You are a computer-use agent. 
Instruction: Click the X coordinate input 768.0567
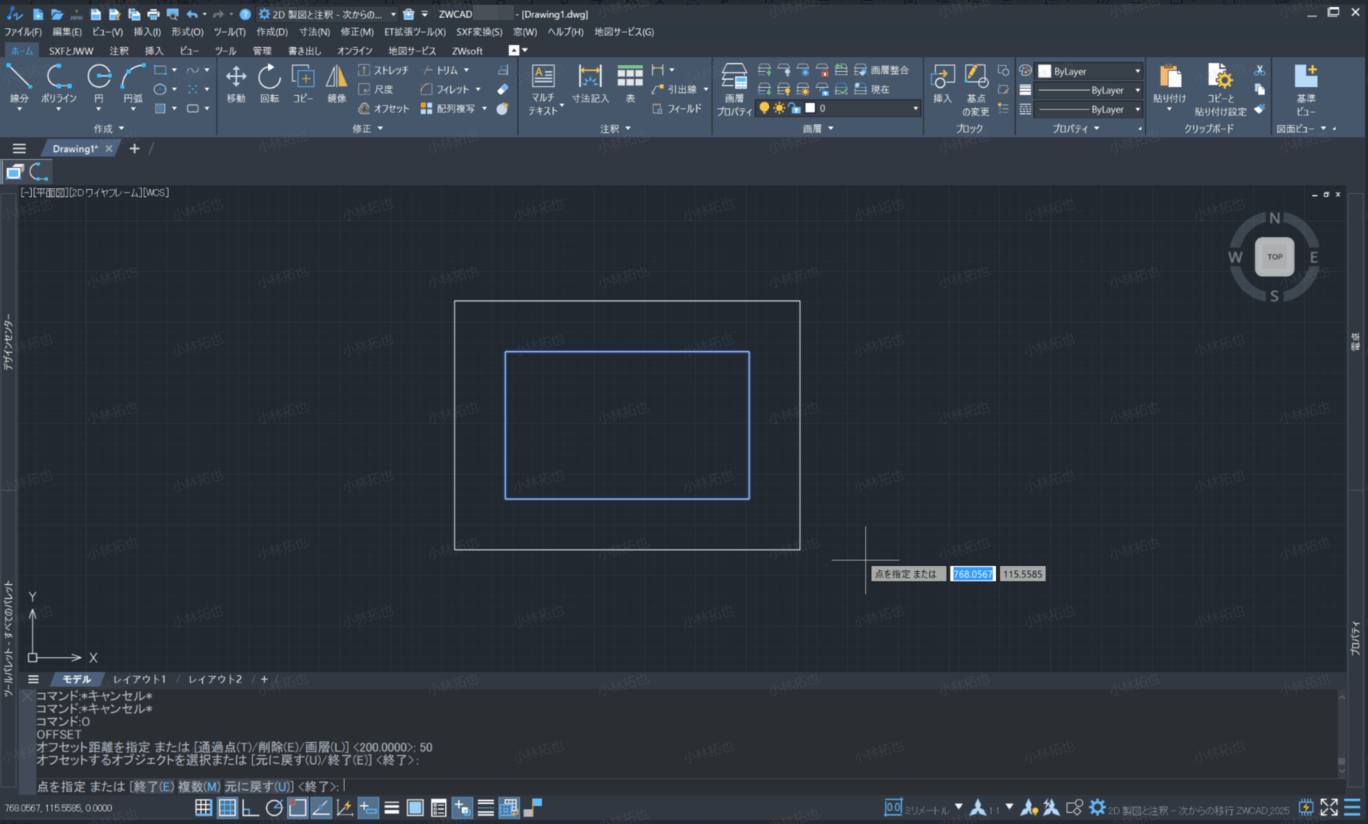click(x=972, y=574)
